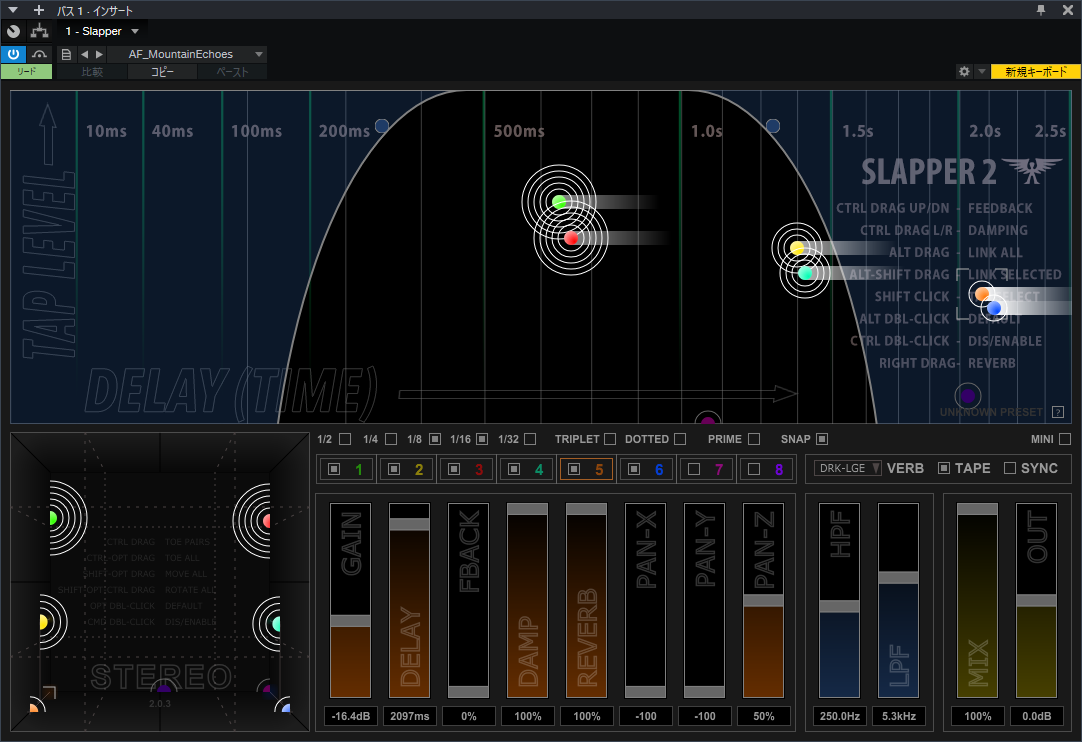Toggle the 1/16 note checkbox
1082x742 pixels.
click(x=482, y=439)
